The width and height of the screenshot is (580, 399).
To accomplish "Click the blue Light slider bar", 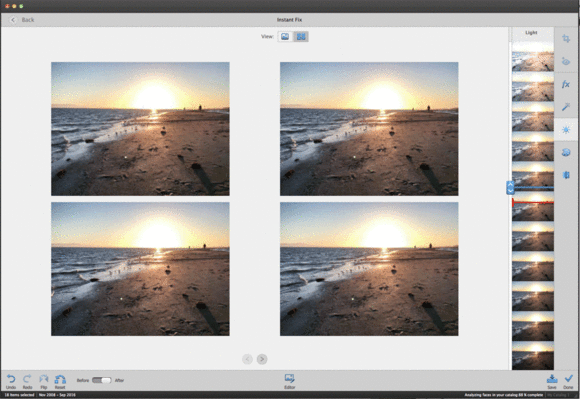I will [534, 188].
